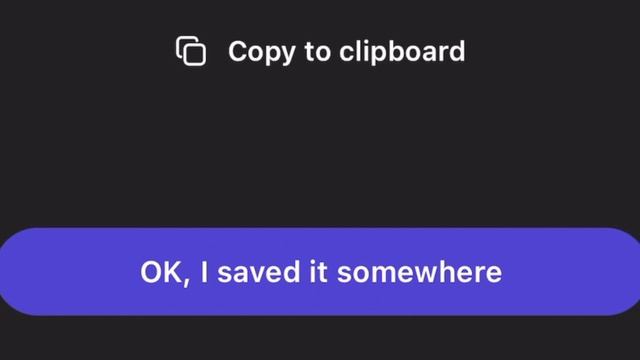Select the white copy pictogram
Viewport: 640px width, 360px height.
(x=191, y=51)
